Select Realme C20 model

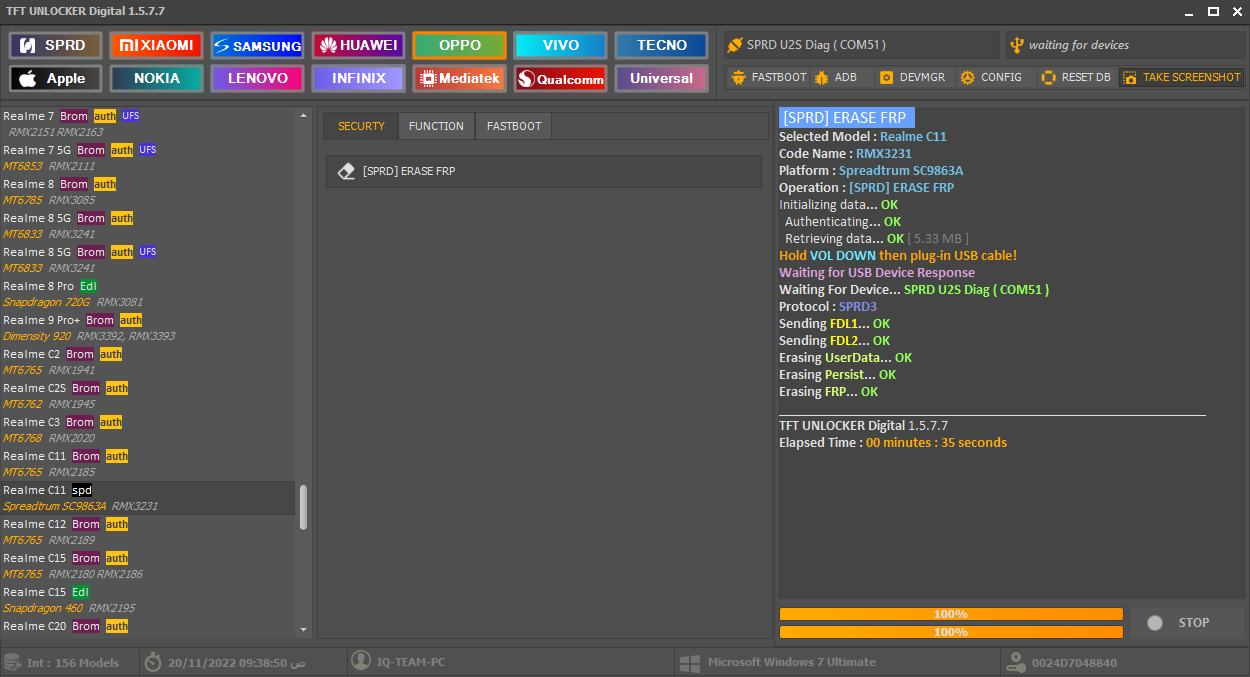point(148,626)
